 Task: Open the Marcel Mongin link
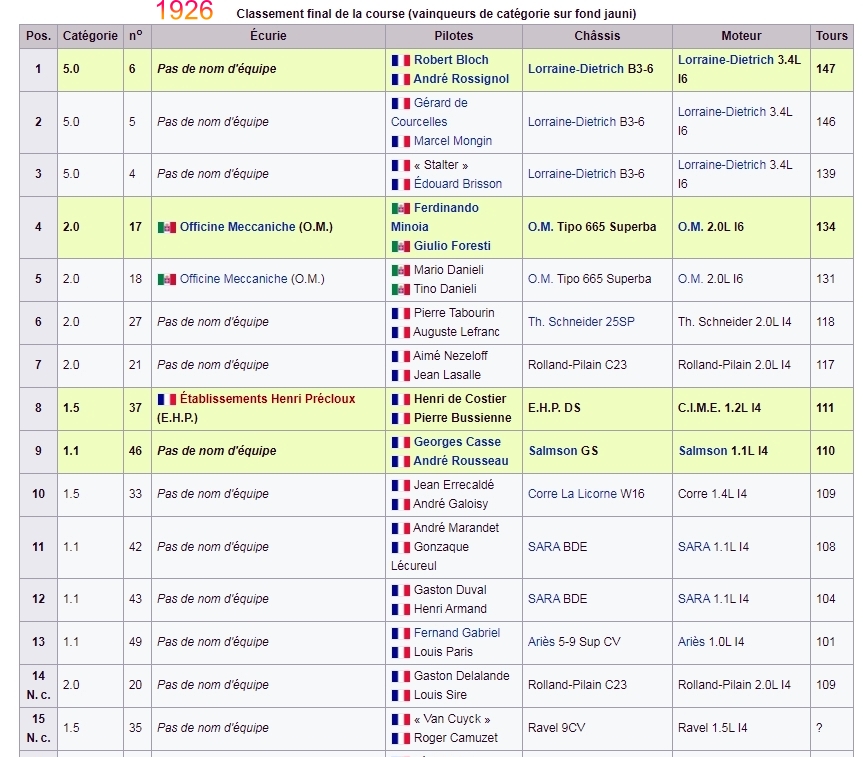[452, 141]
